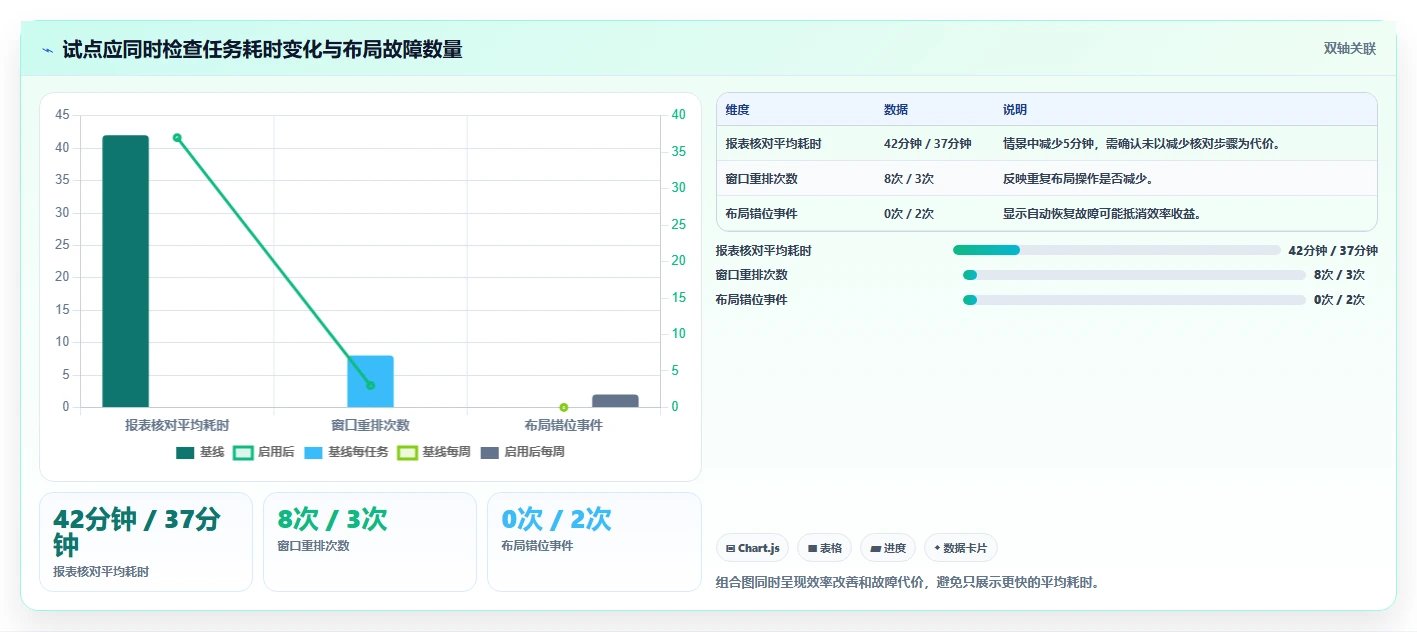Click the dark green 报表核对平均耗时 bar

125,271
